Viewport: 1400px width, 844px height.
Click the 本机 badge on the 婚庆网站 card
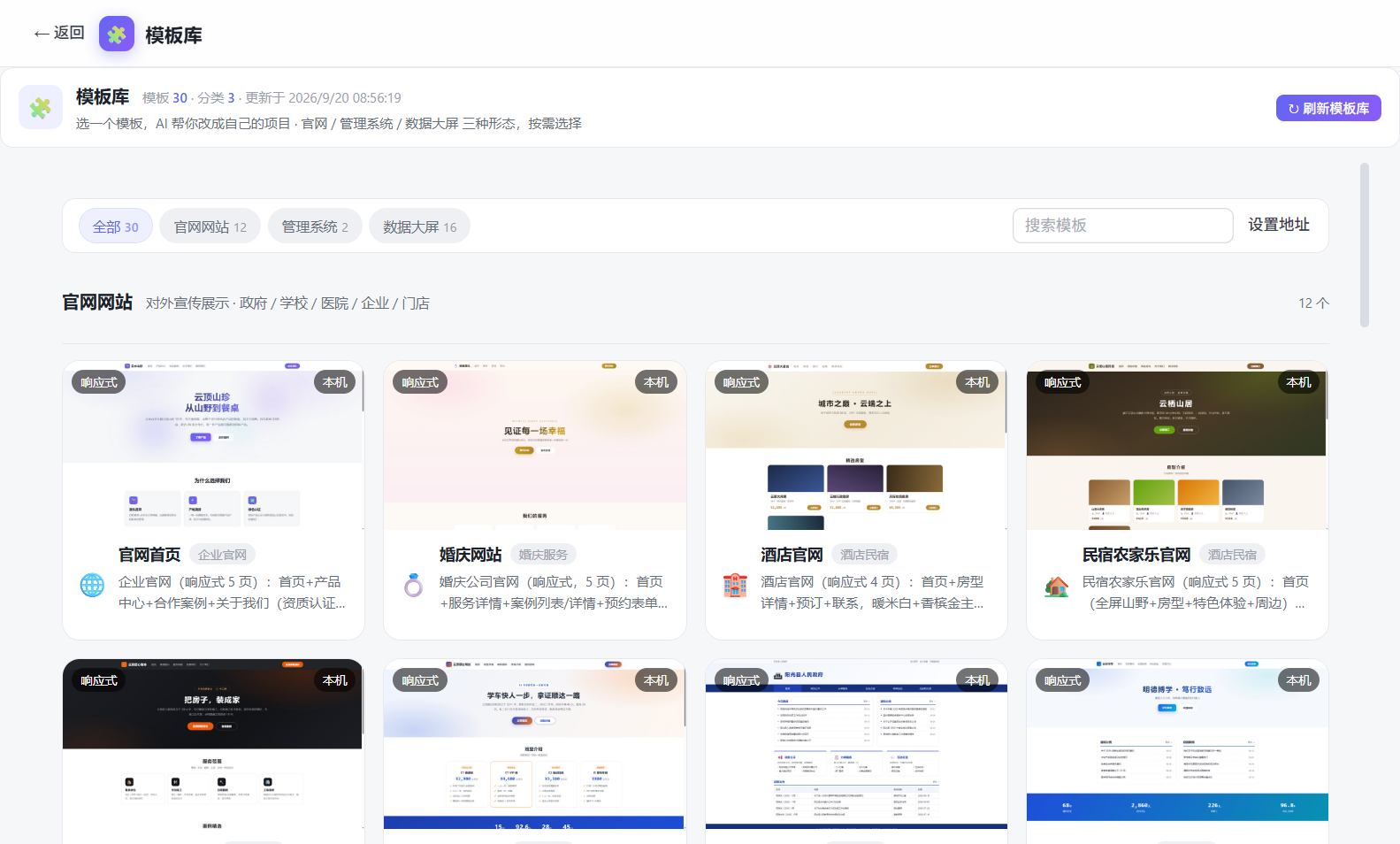[x=656, y=382]
